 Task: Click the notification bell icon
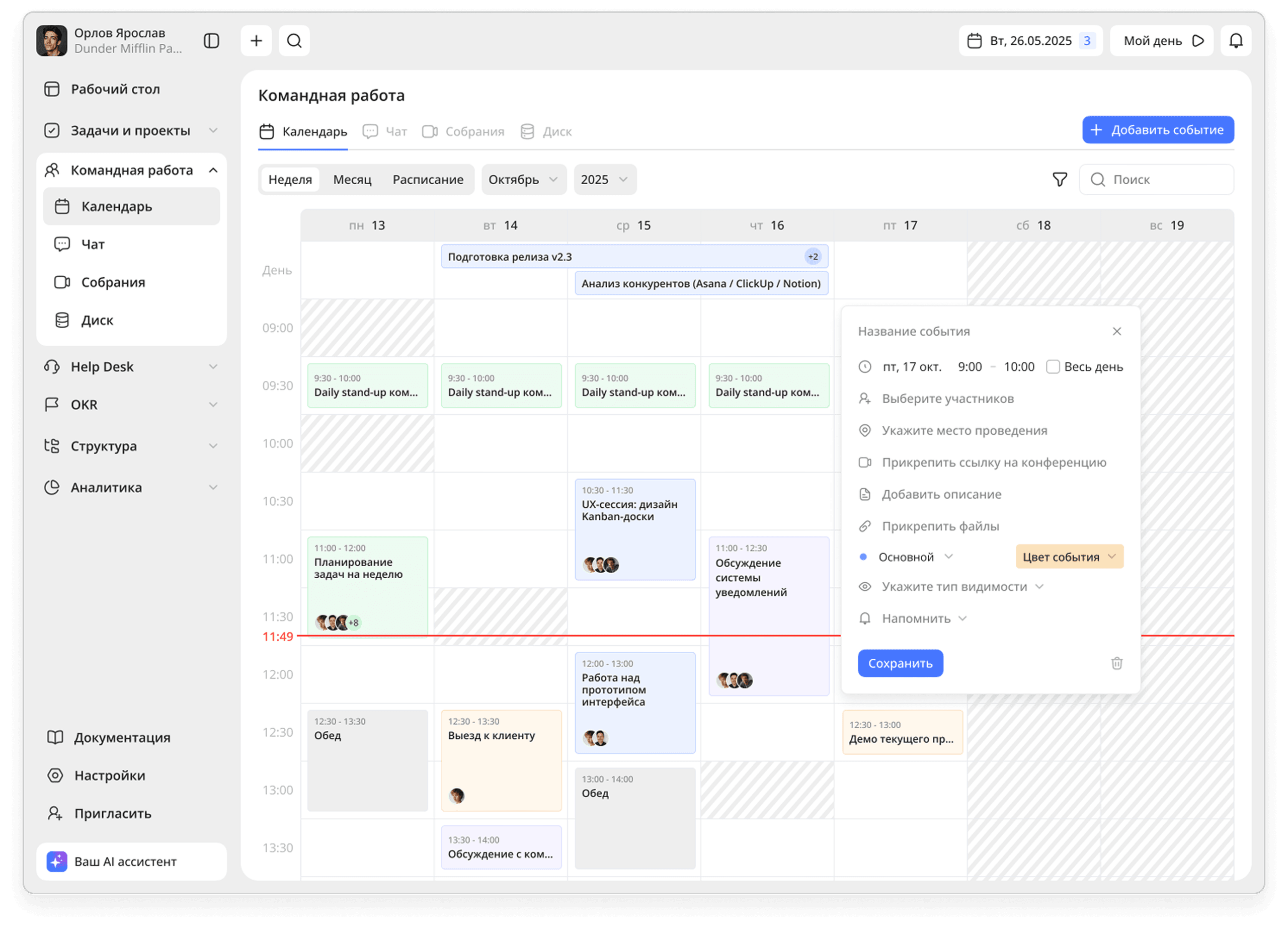point(1236,41)
